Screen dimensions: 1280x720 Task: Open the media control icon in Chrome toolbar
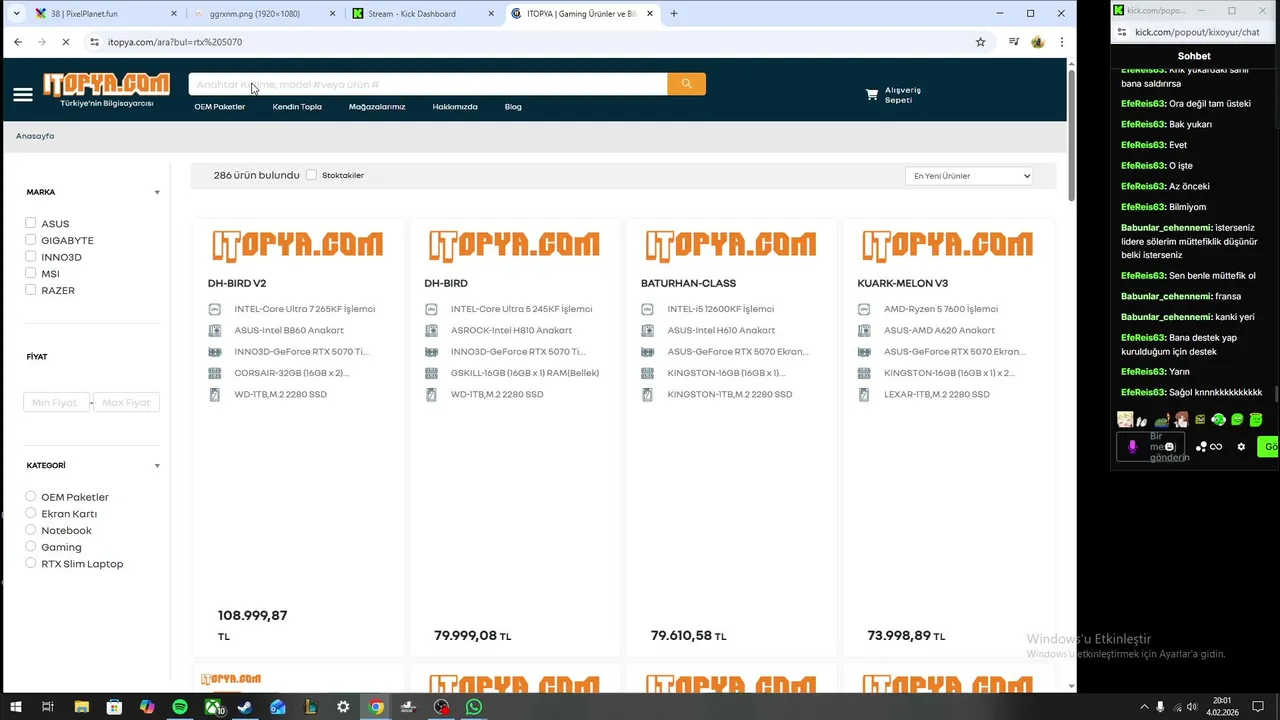pyautogui.click(x=1014, y=42)
